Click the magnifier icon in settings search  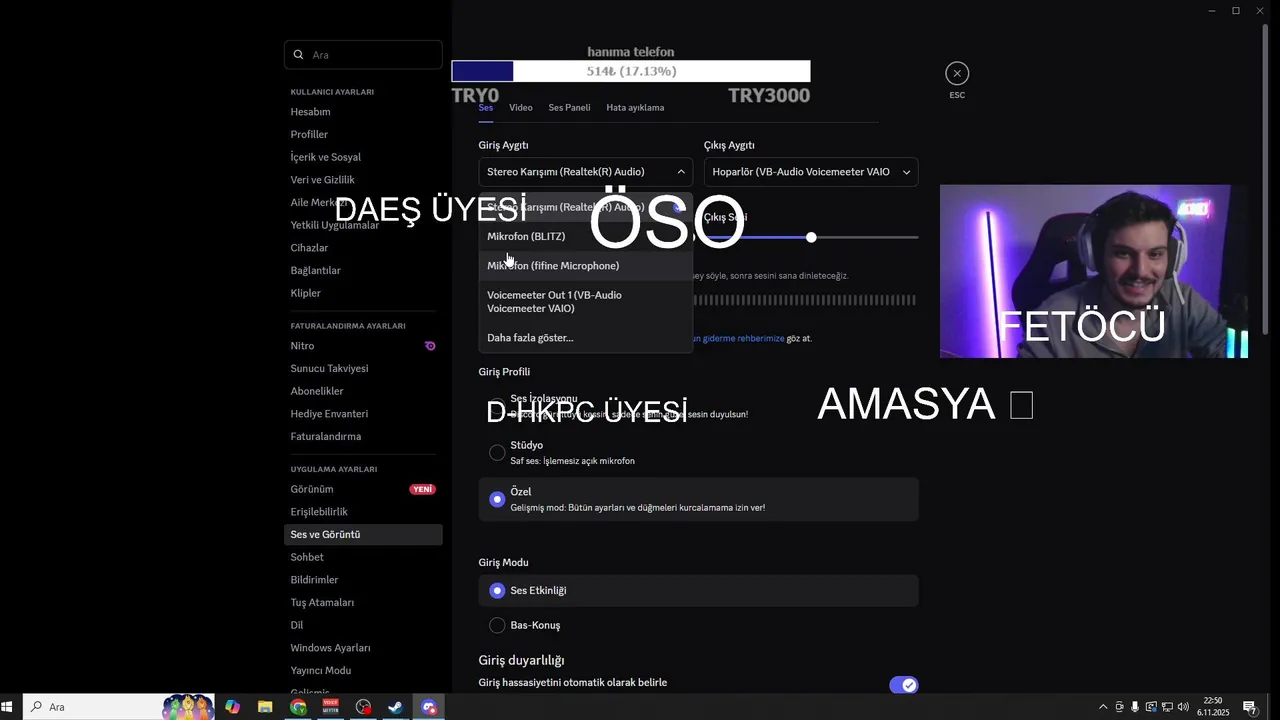click(298, 55)
